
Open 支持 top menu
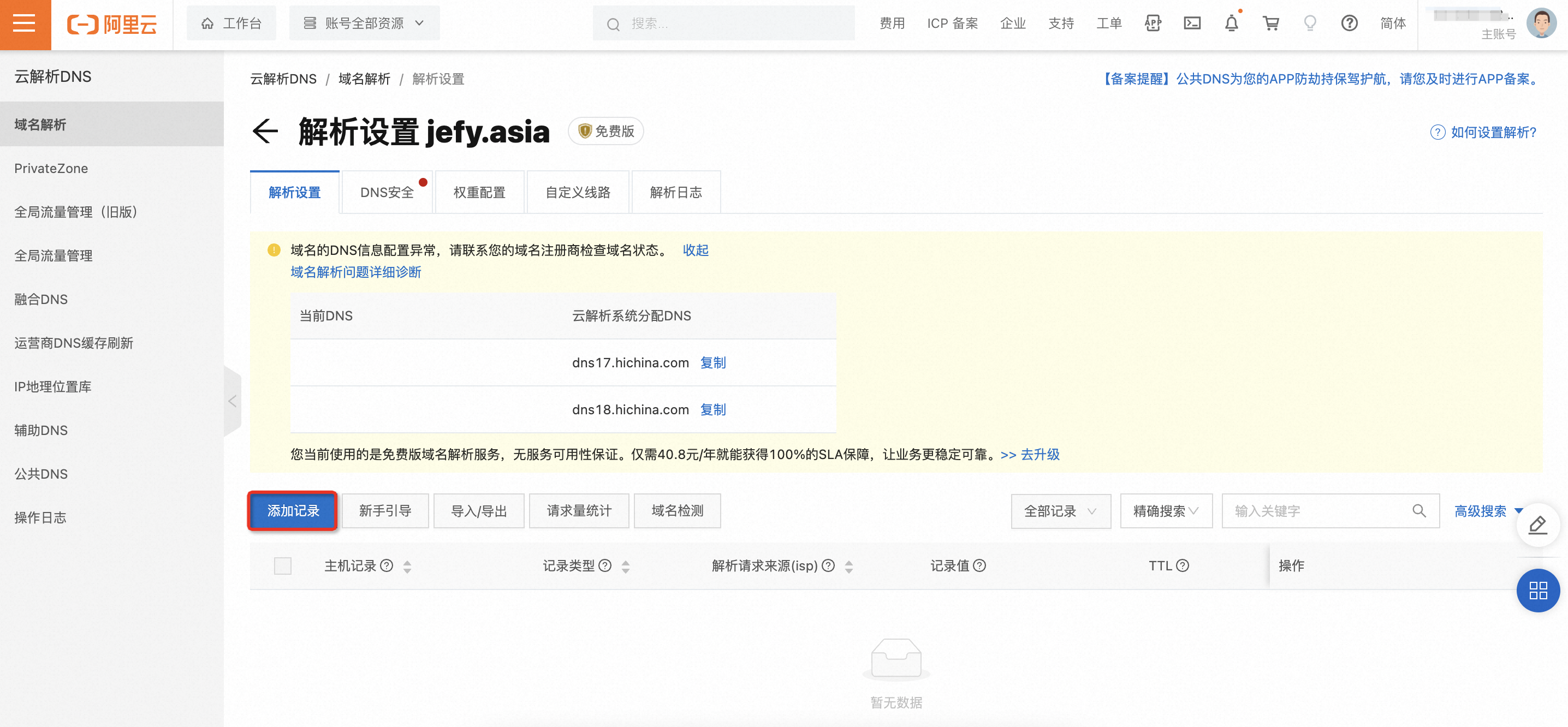pyautogui.click(x=1061, y=23)
